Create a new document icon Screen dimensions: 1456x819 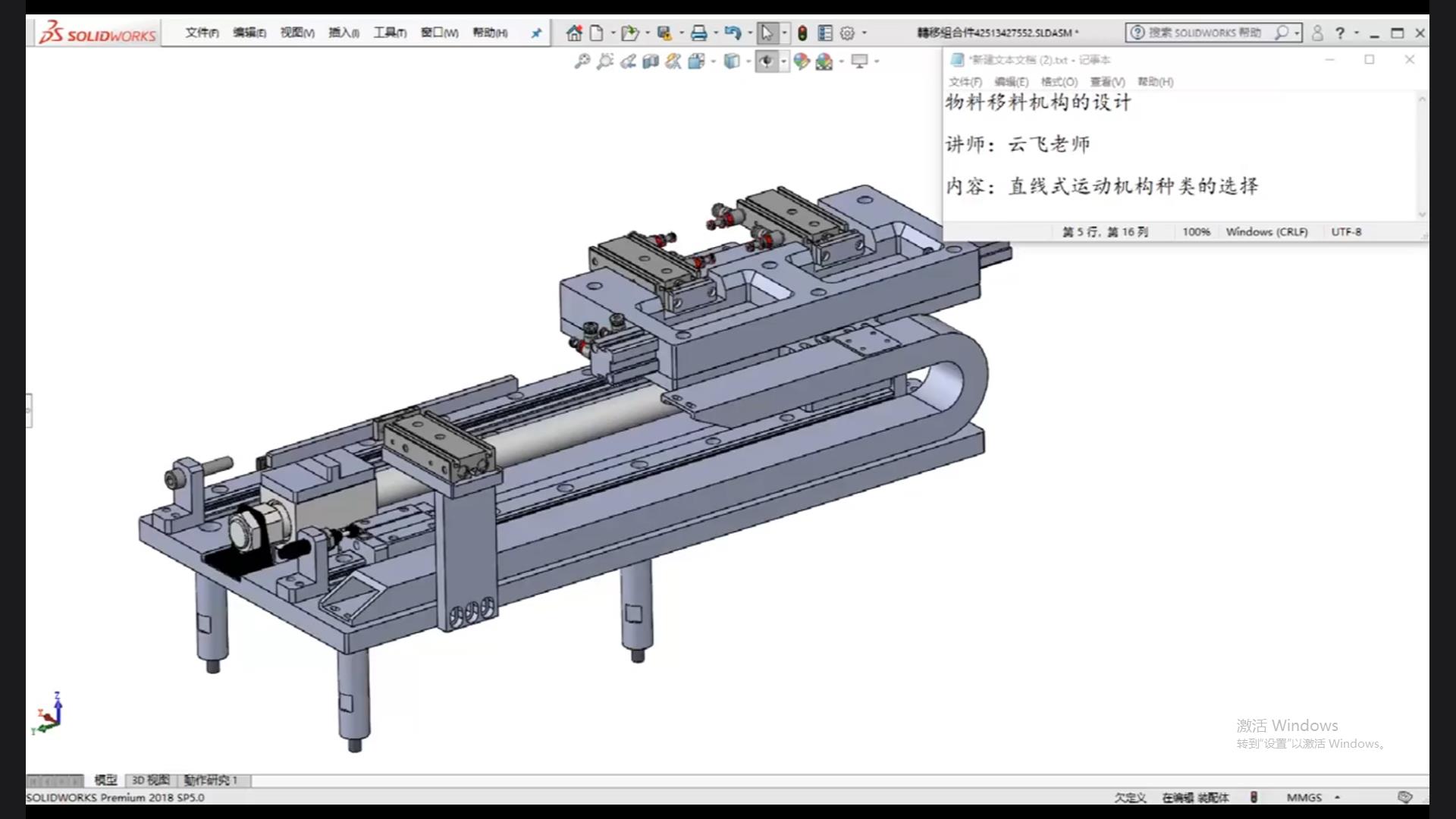click(x=597, y=33)
